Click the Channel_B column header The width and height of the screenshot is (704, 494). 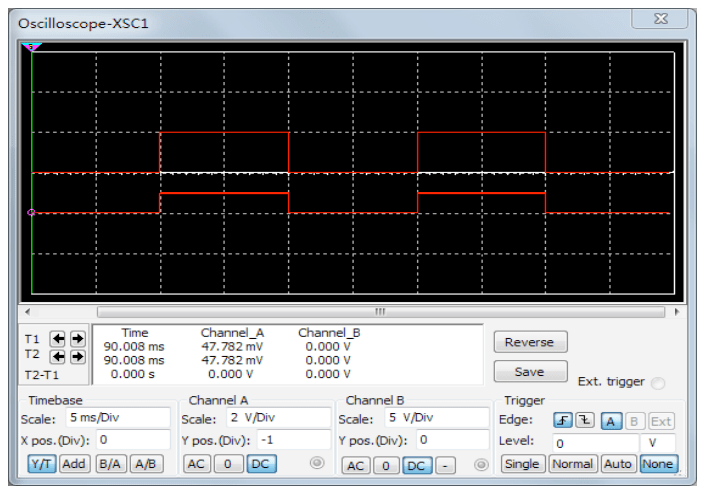pos(329,333)
